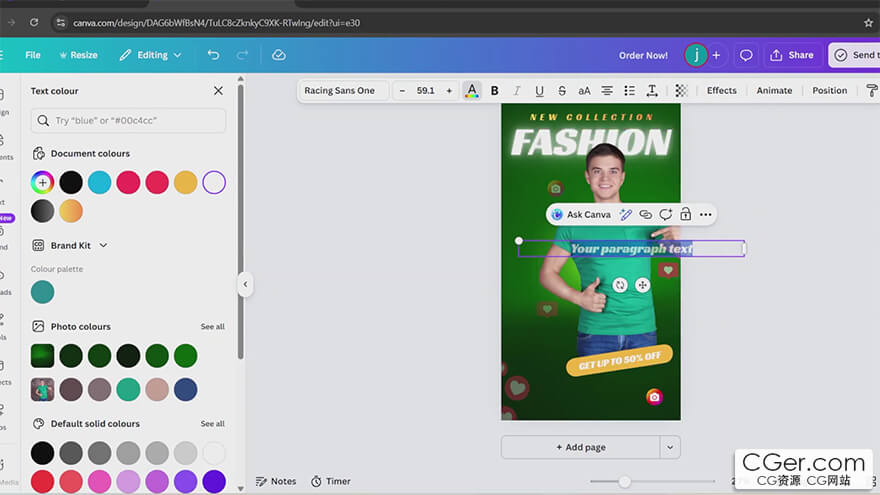Toggle underline formatting
This screenshot has height=495, width=880.
click(x=539, y=91)
